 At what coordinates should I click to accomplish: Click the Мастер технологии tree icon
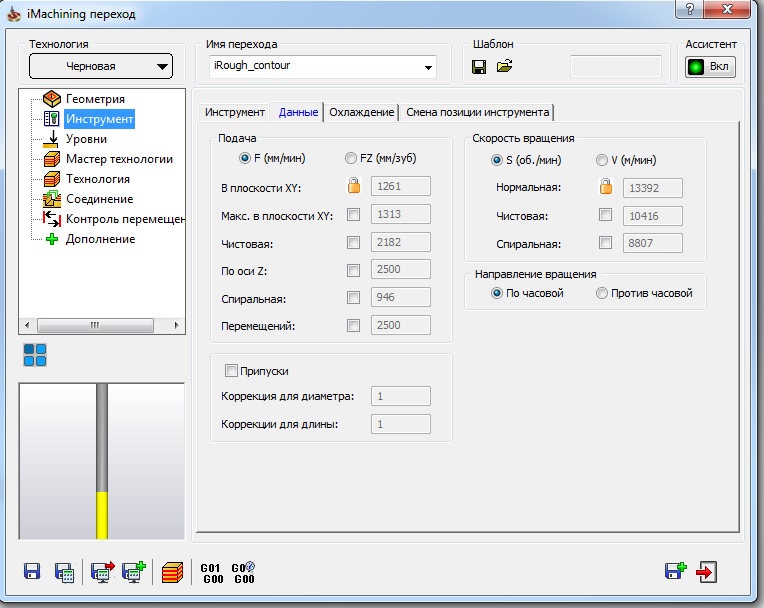pos(52,159)
